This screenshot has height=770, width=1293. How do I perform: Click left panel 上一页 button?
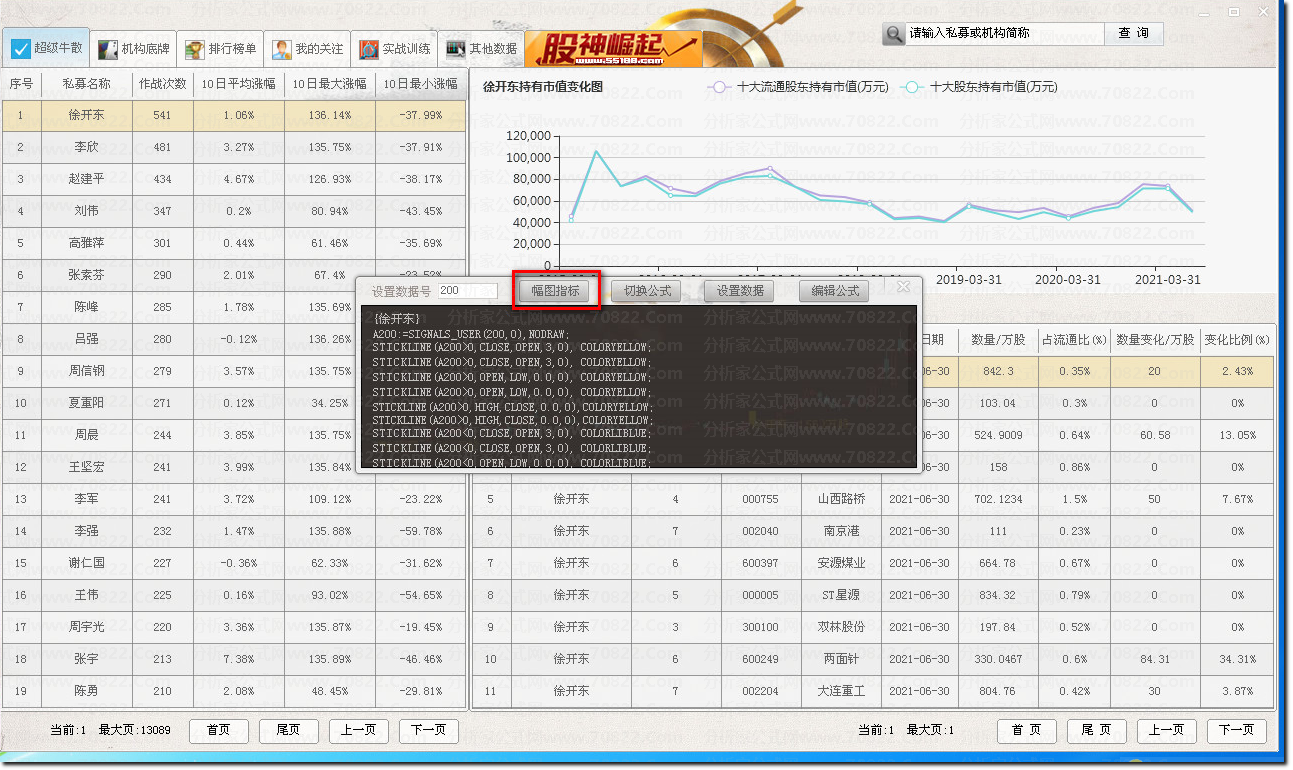tap(358, 731)
